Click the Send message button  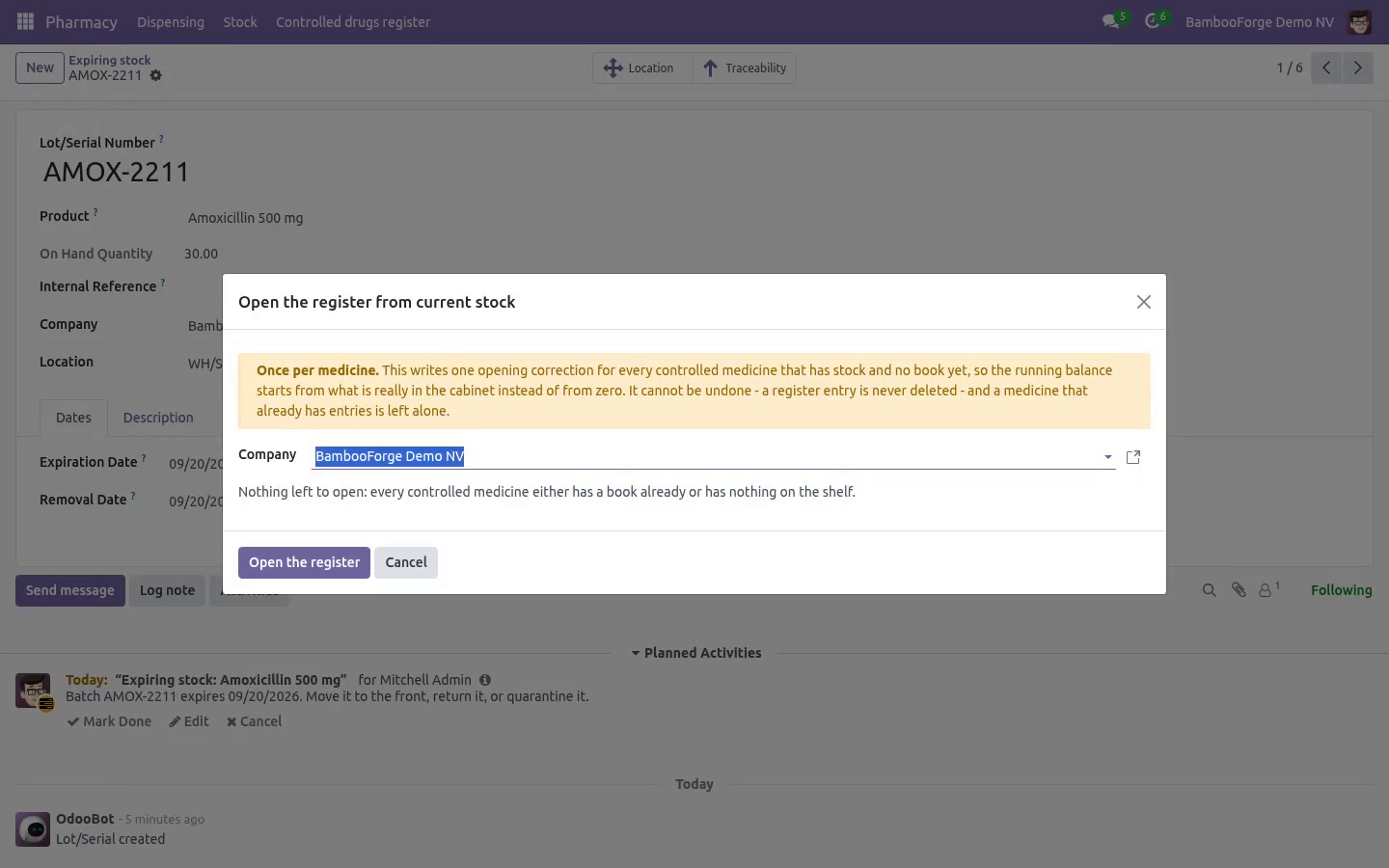[70, 590]
